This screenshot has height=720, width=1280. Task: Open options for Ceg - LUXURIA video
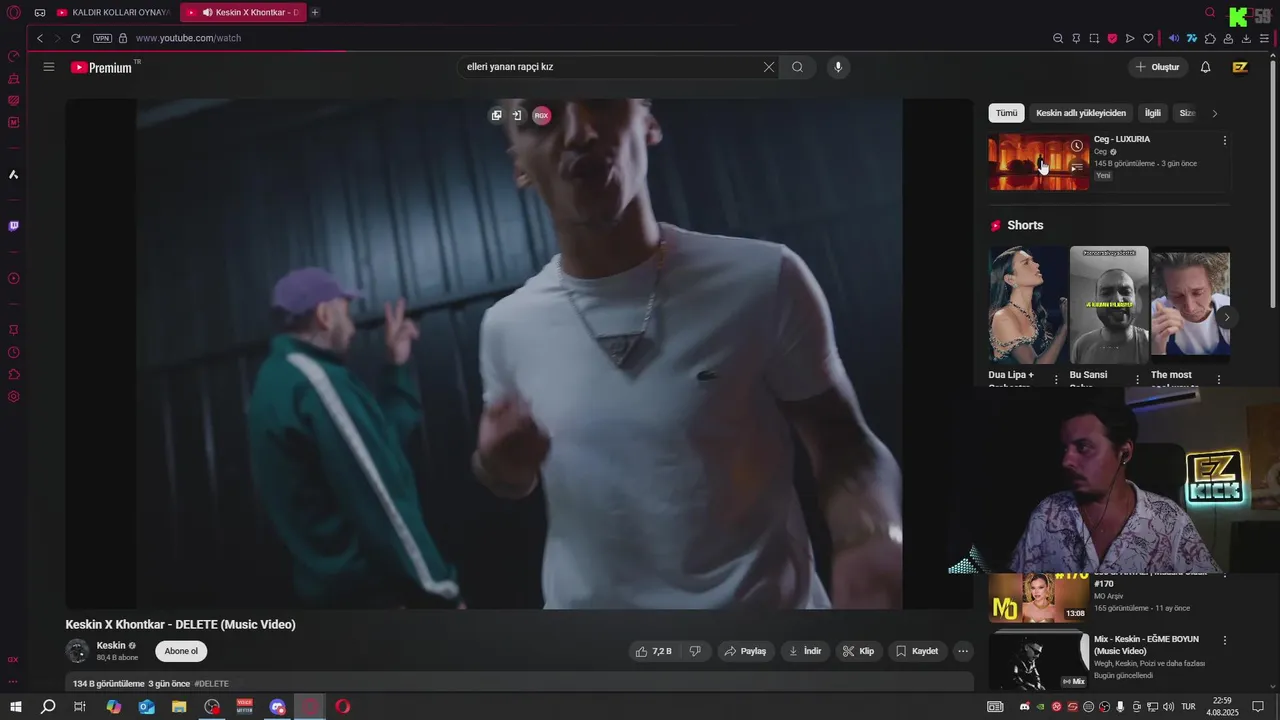[x=1225, y=140]
